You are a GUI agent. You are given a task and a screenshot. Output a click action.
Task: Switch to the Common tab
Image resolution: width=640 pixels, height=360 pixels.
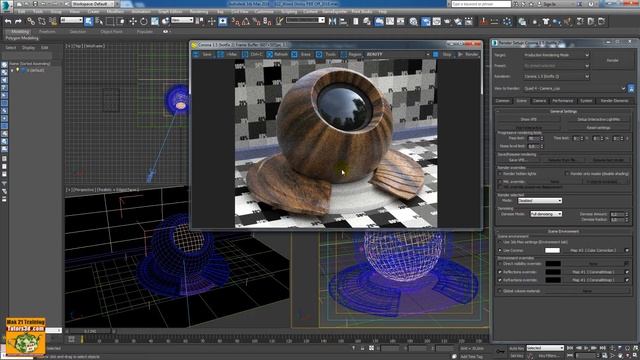pos(502,101)
